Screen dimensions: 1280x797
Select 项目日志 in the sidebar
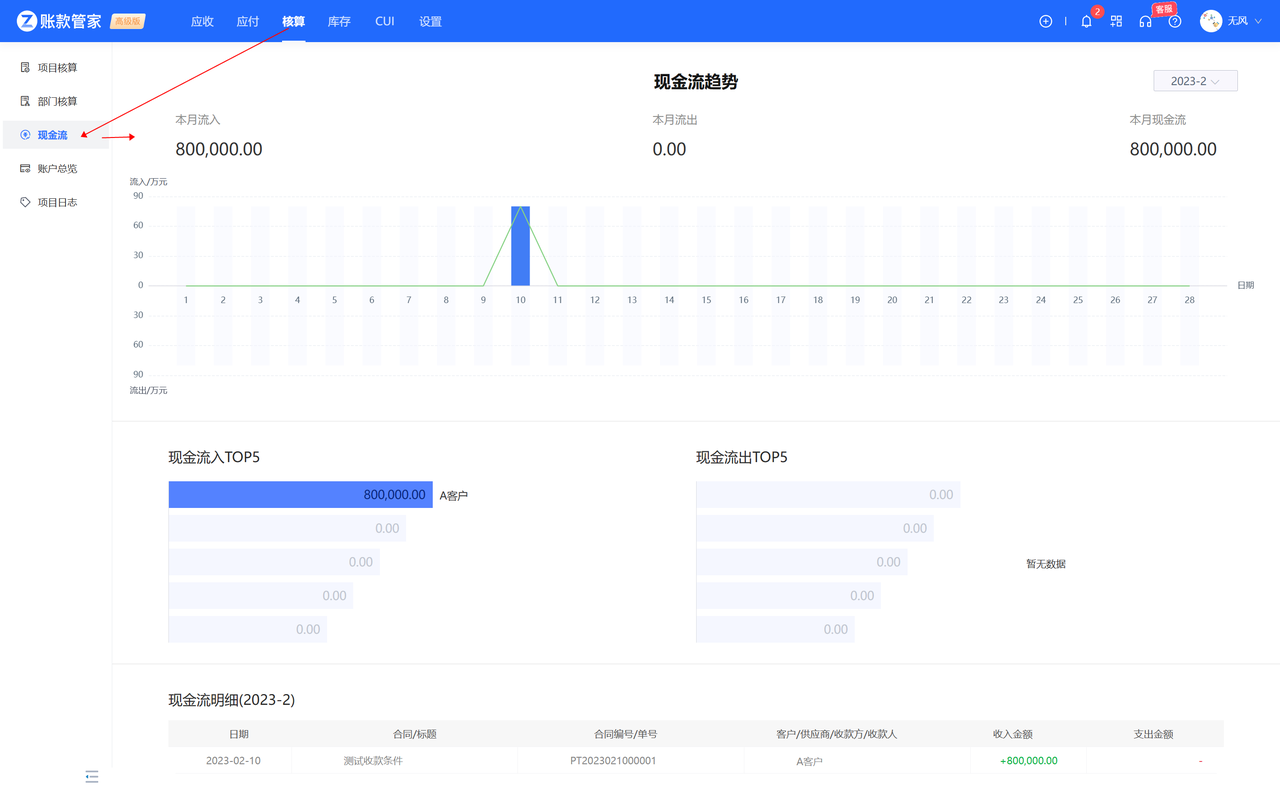coord(57,202)
